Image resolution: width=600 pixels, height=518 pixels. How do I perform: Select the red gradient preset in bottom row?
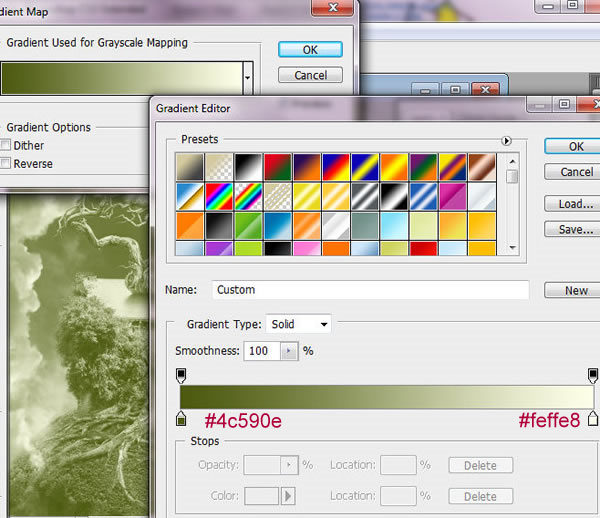point(424,249)
